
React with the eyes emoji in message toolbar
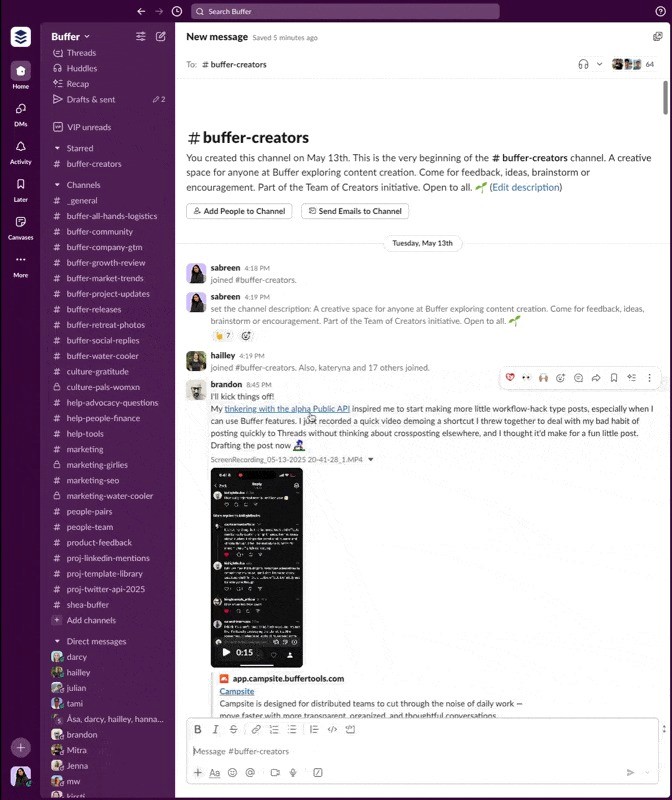click(526, 378)
